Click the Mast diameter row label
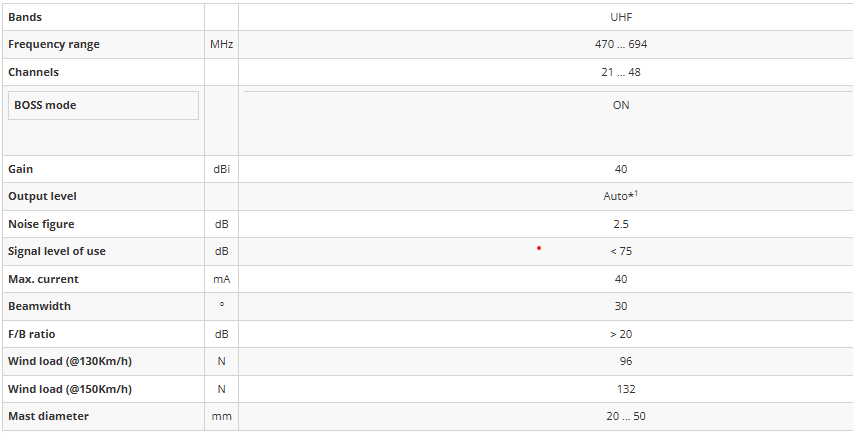The width and height of the screenshot is (853, 433). coord(48,416)
